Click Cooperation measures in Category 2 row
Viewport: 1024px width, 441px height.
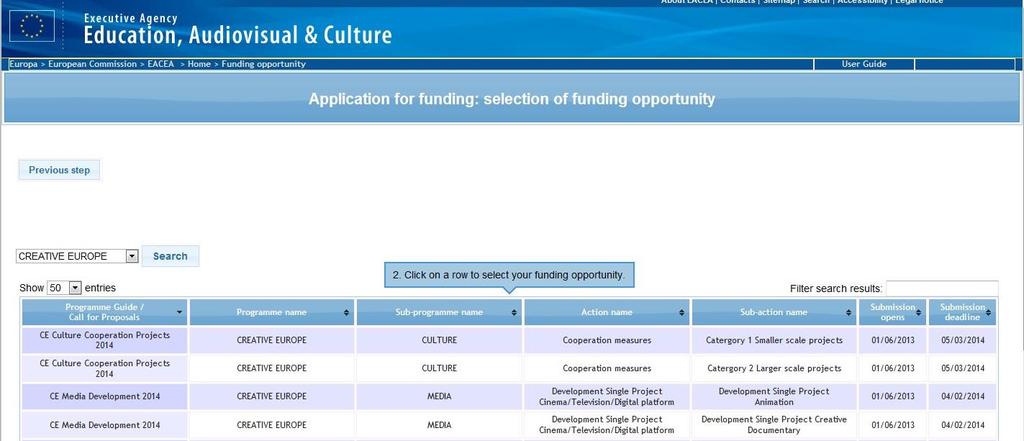pyautogui.click(x=607, y=368)
